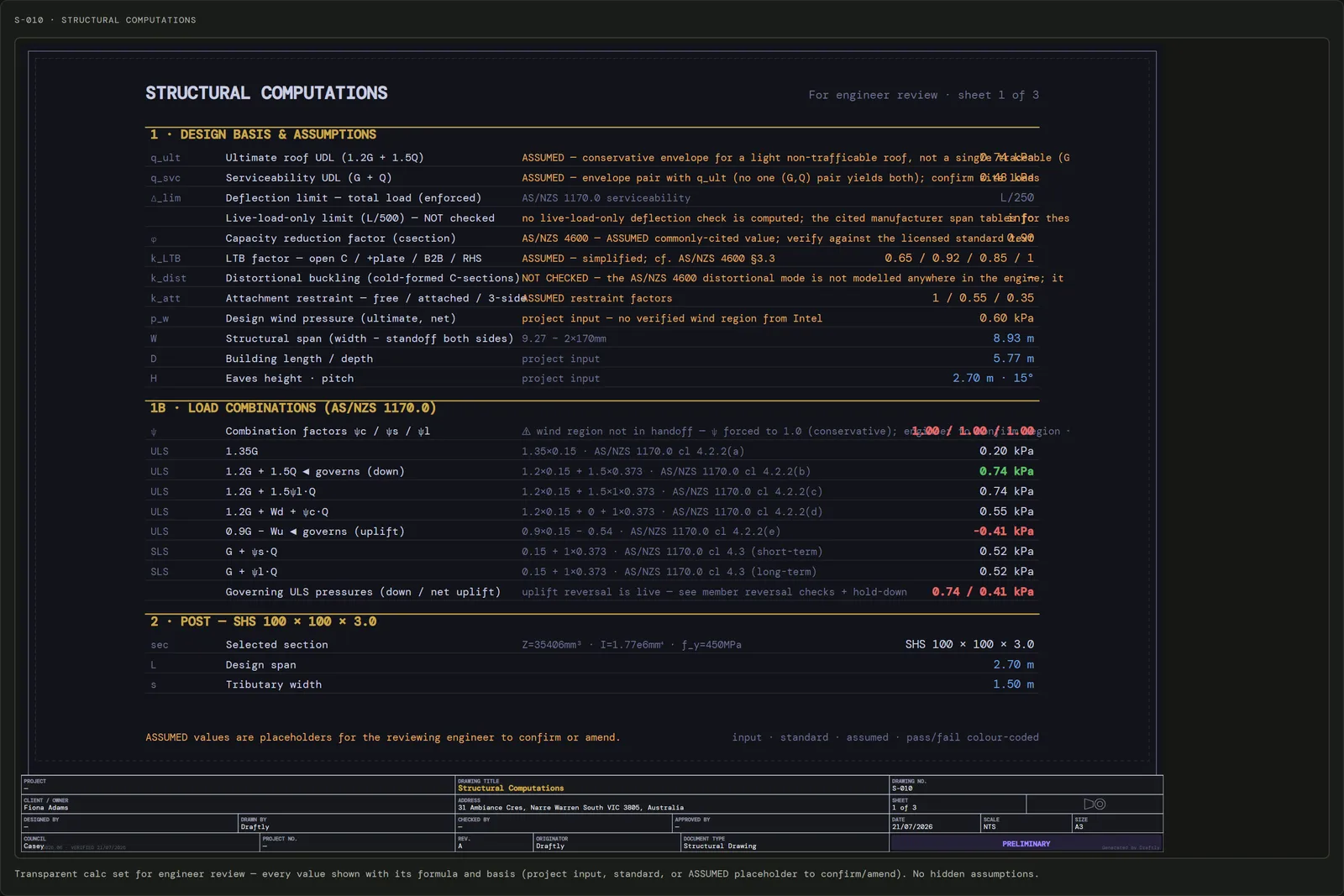Select the 'G + ψl·Q' SLS row label

pyautogui.click(x=251, y=572)
